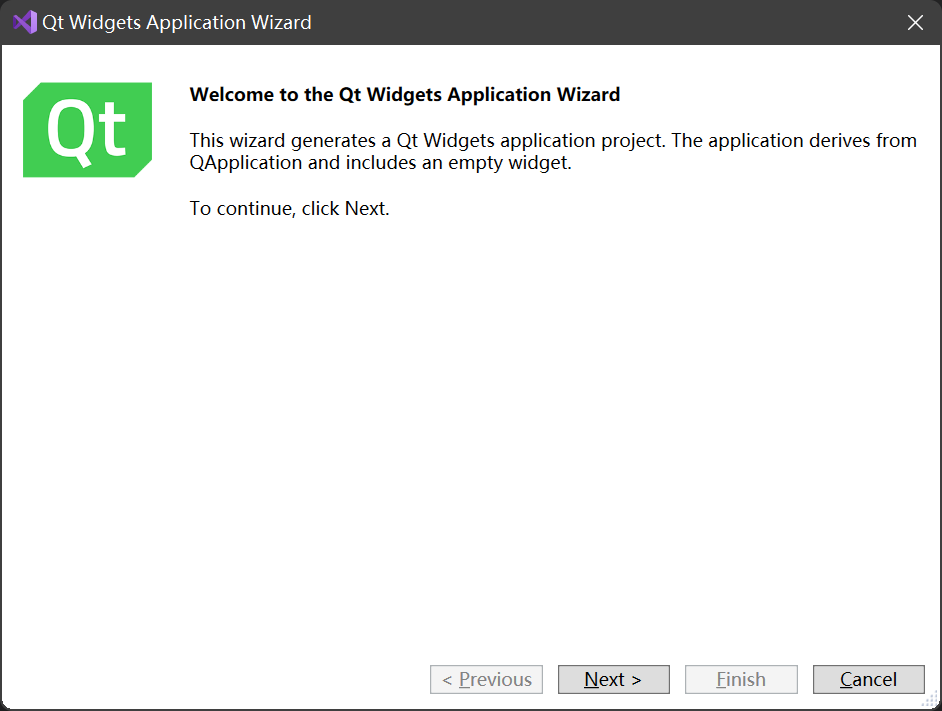Click the dark title bar of the dialog

(550, 21)
